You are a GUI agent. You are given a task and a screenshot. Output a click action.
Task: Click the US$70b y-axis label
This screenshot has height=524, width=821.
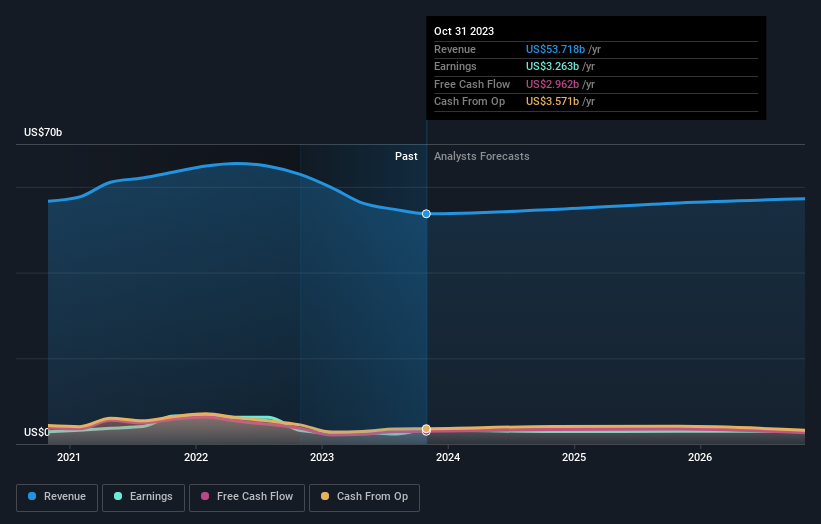(43, 132)
